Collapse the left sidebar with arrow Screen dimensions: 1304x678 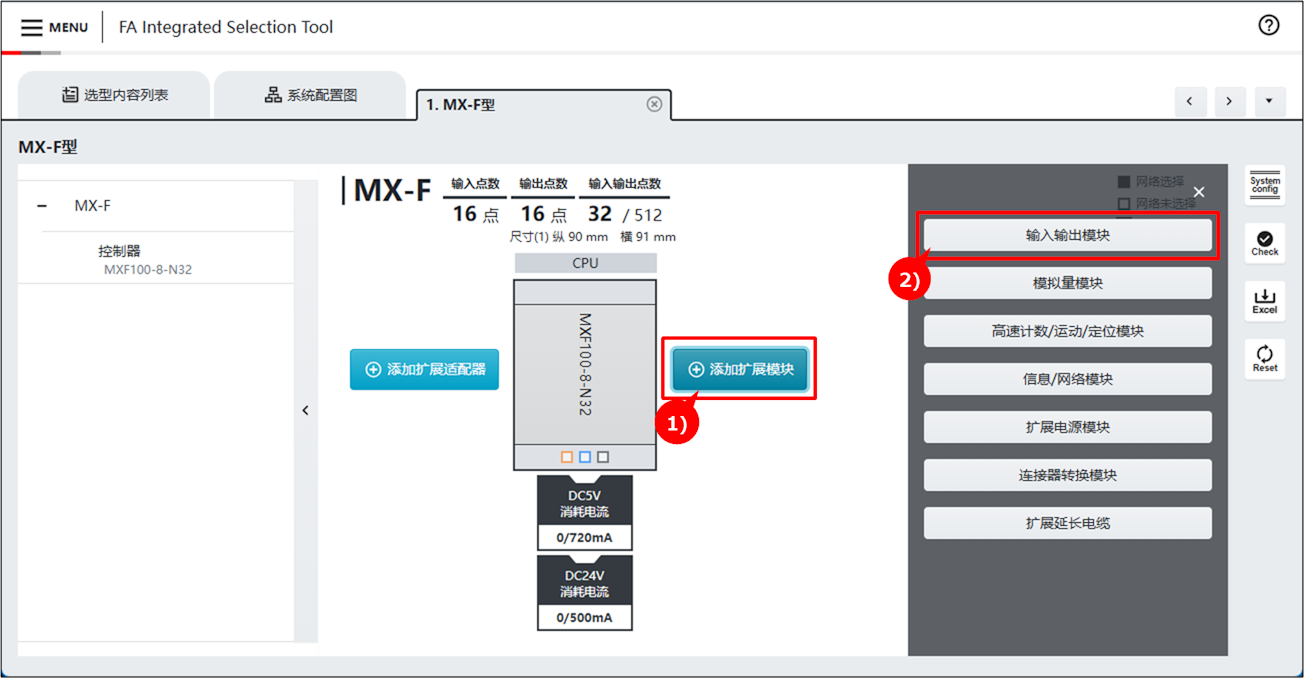(306, 410)
